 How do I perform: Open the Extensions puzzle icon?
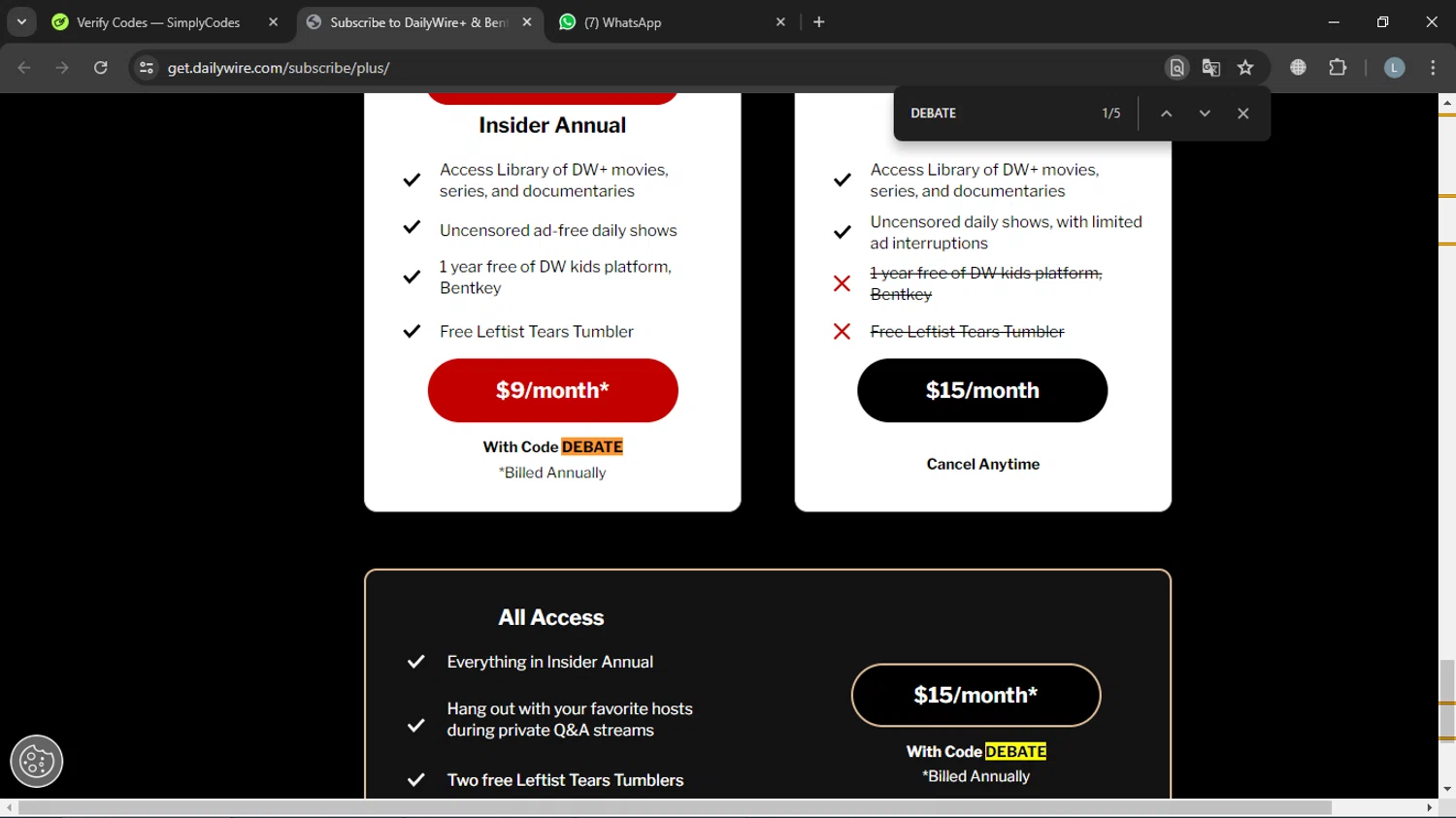(1338, 68)
